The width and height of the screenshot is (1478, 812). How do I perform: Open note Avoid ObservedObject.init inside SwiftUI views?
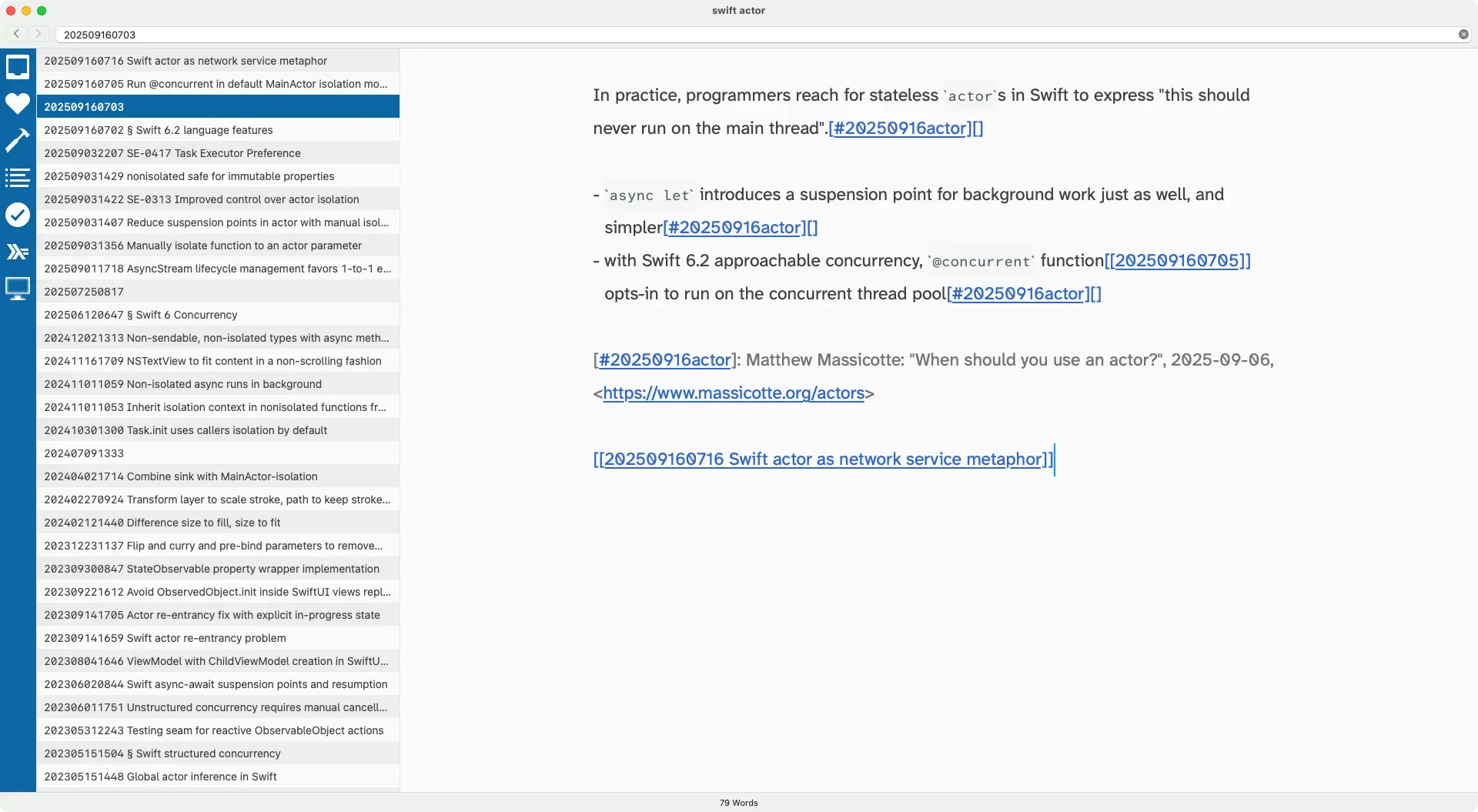pyautogui.click(x=218, y=592)
